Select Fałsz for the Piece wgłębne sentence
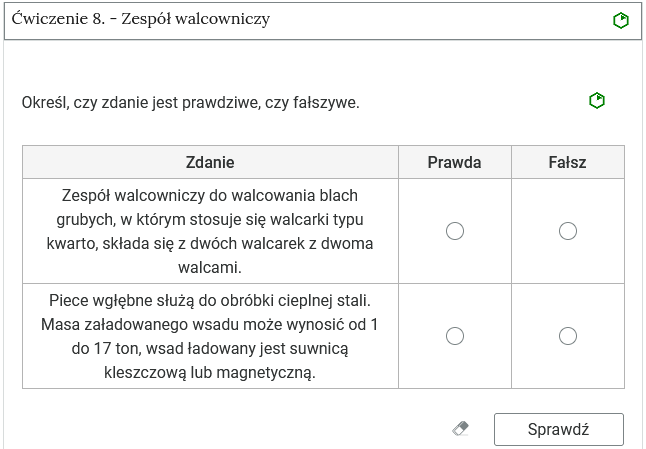 click(568, 336)
